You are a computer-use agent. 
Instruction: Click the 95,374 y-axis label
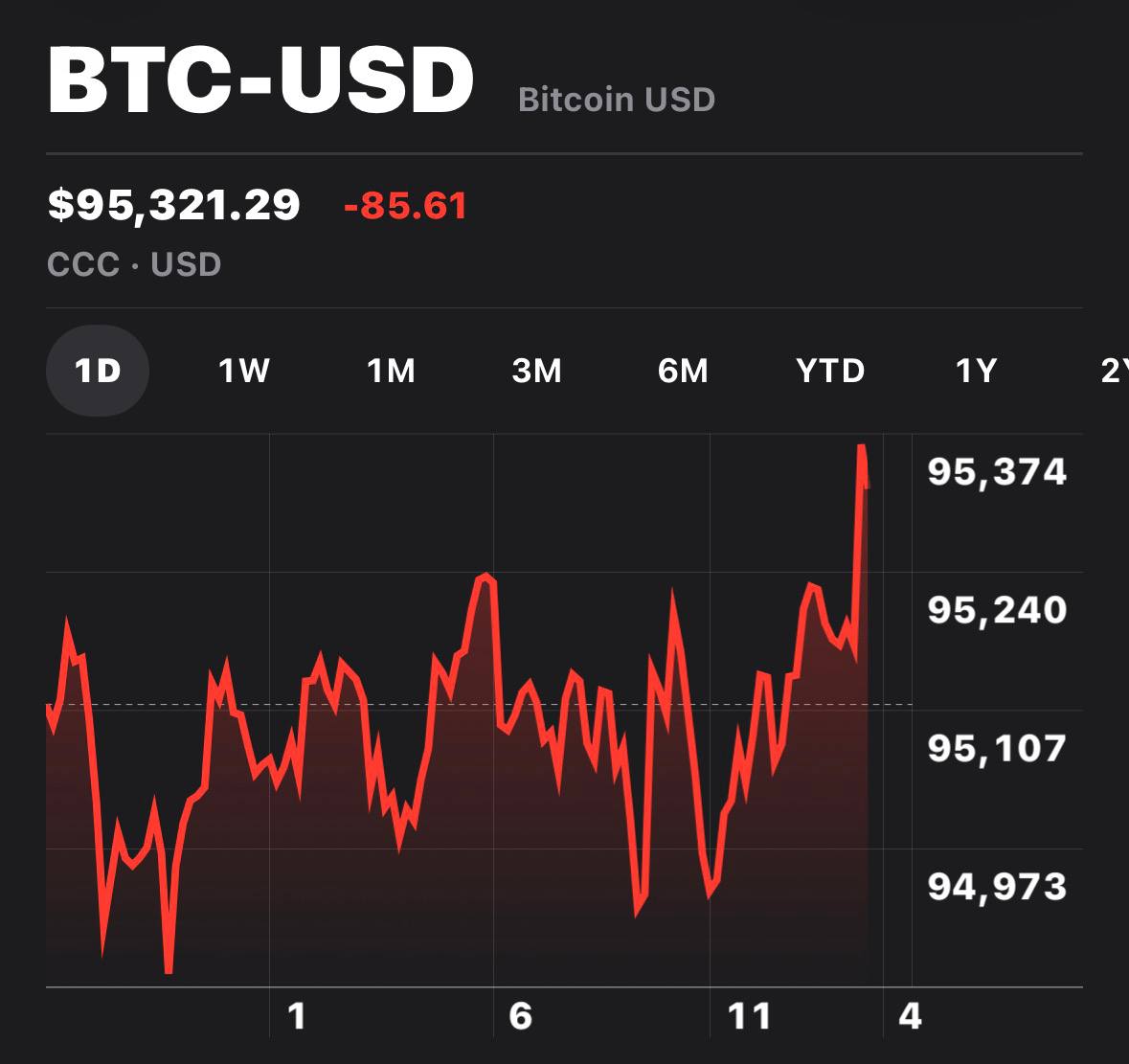point(997,471)
